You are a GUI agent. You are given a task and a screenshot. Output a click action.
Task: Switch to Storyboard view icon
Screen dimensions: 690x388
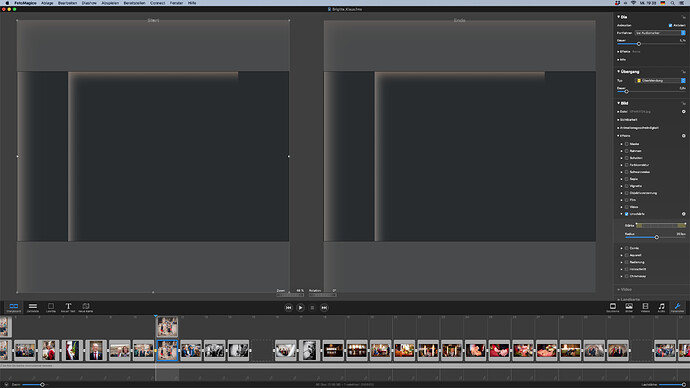point(14,307)
